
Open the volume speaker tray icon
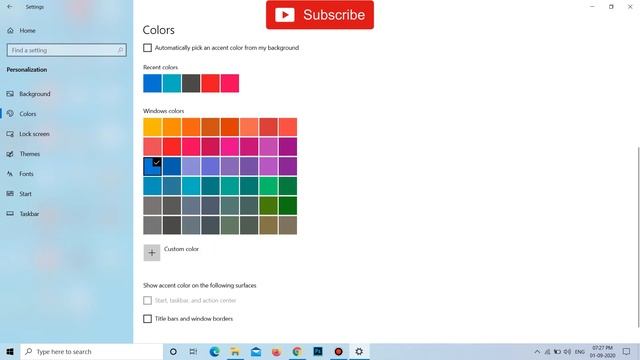pos(567,352)
